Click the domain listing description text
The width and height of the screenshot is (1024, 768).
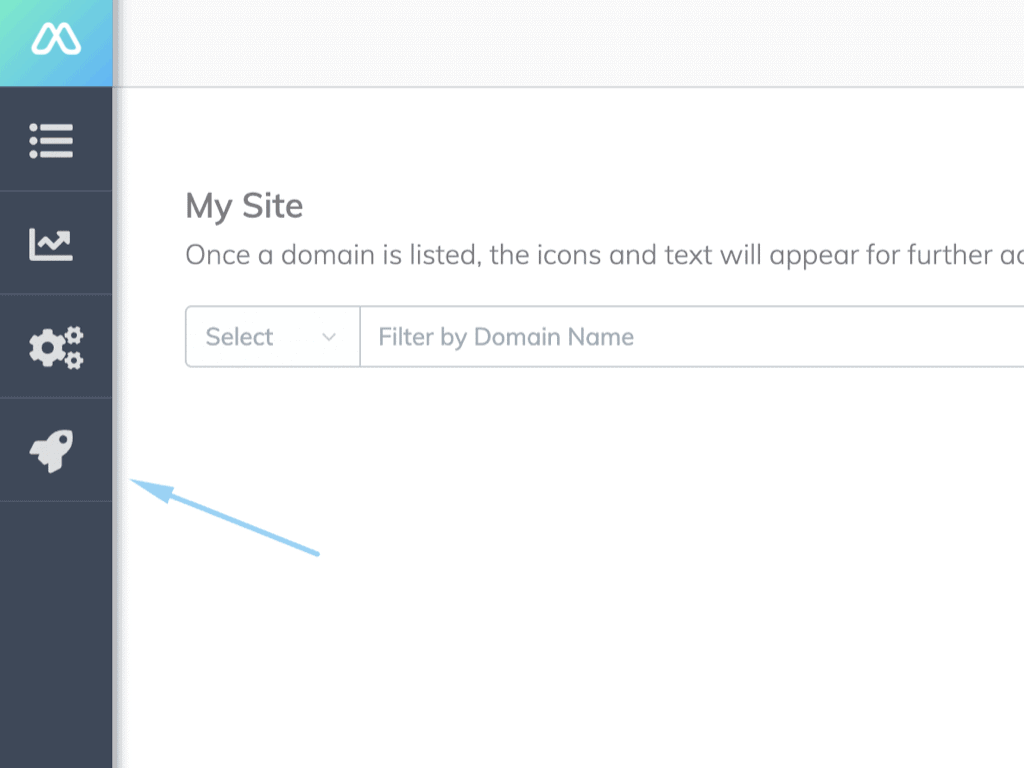point(604,255)
